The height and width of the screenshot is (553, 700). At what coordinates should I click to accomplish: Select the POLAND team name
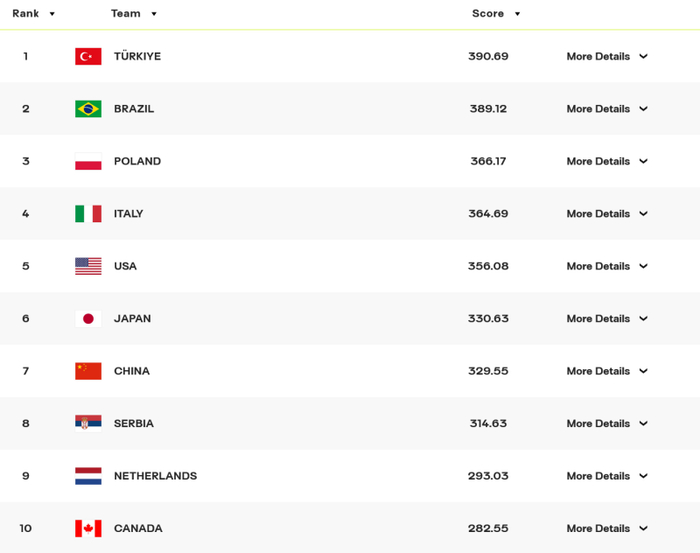point(137,162)
